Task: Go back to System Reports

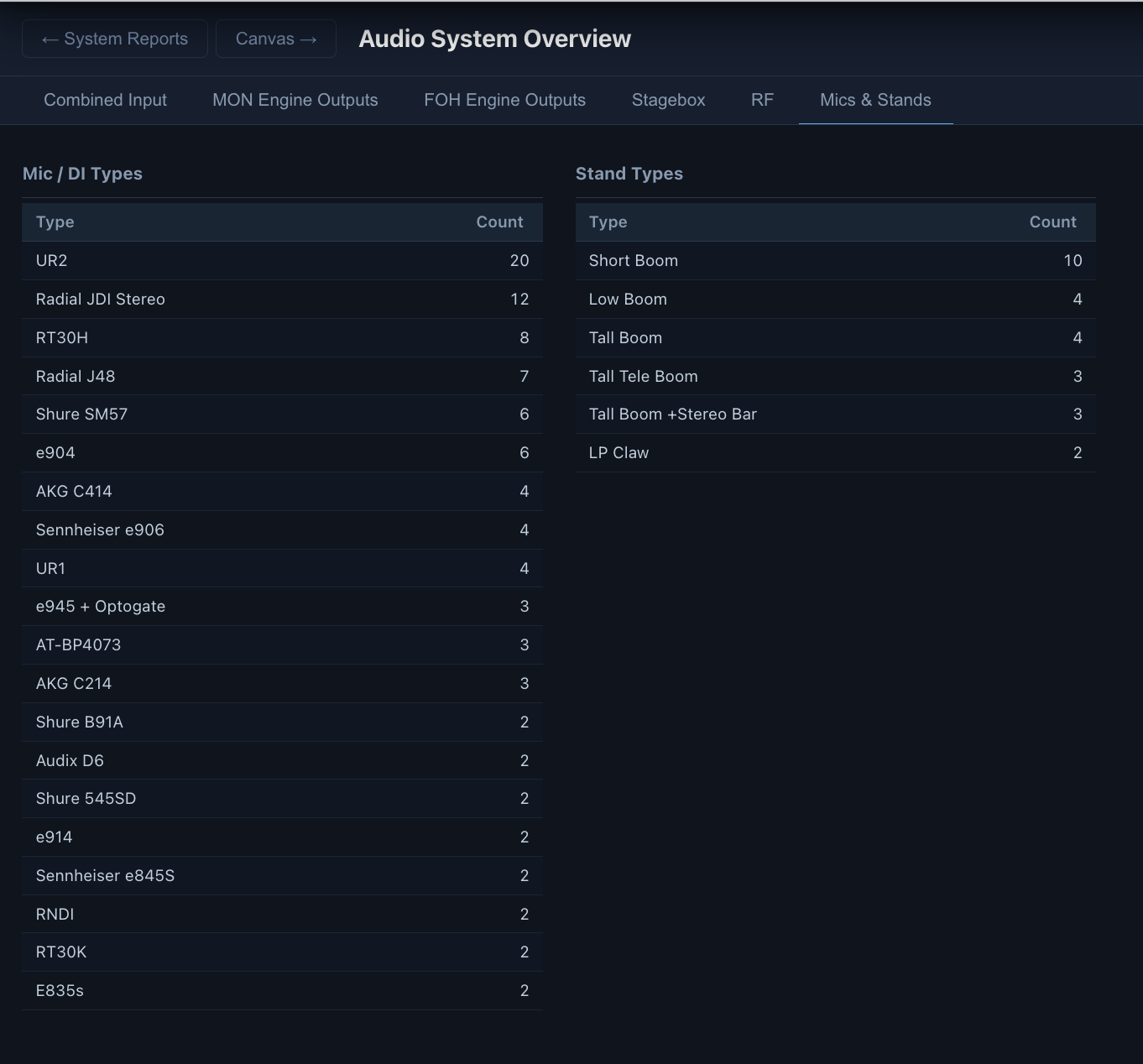Action: pyautogui.click(x=115, y=39)
